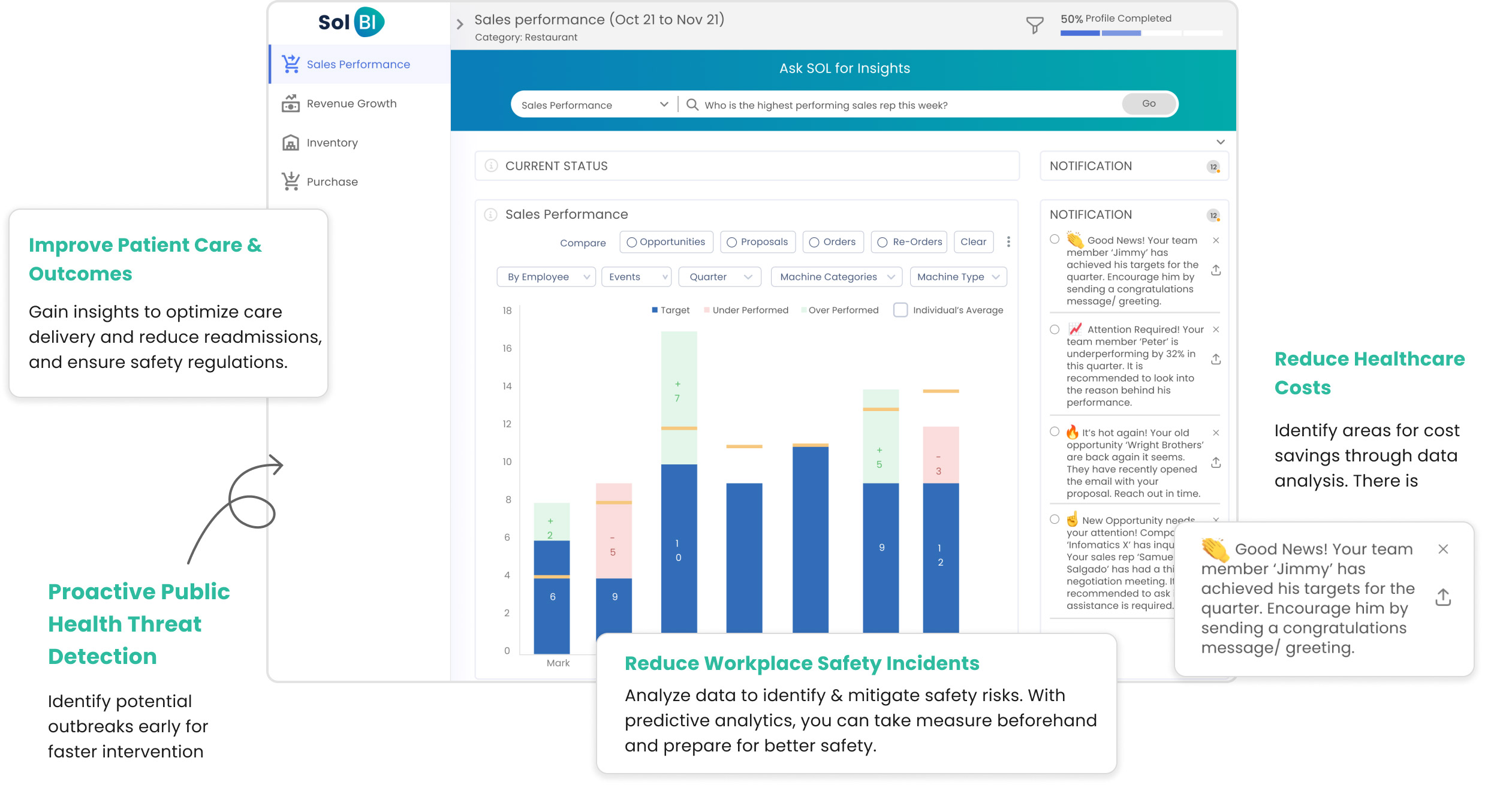Image resolution: width=1512 pixels, height=785 pixels.
Task: Open Revenue Growth from the sidebar
Action: 351,104
